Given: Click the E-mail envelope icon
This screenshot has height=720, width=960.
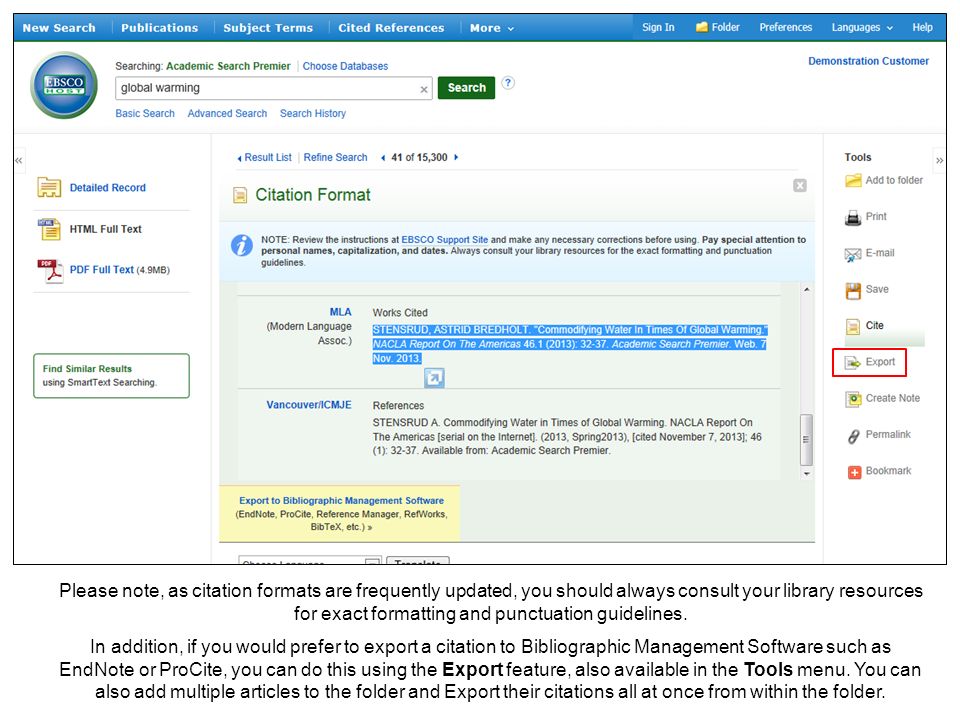Looking at the screenshot, I should [x=853, y=254].
